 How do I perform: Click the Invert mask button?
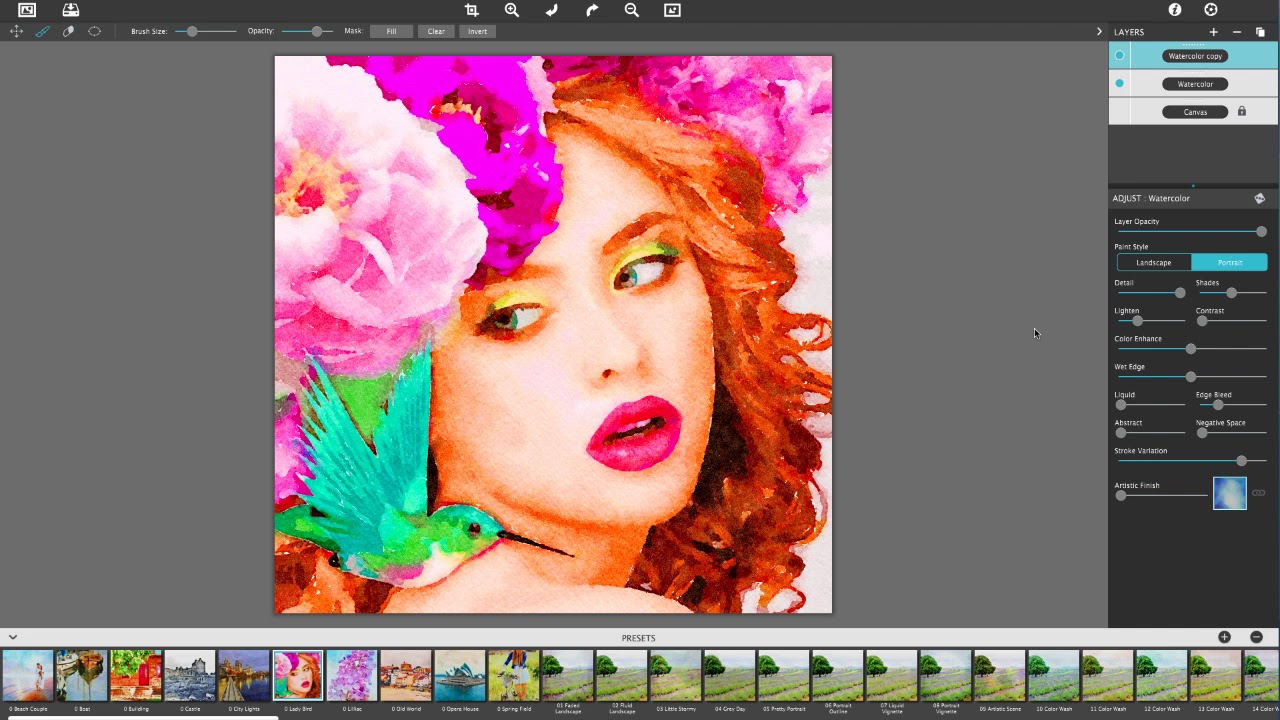click(x=477, y=31)
